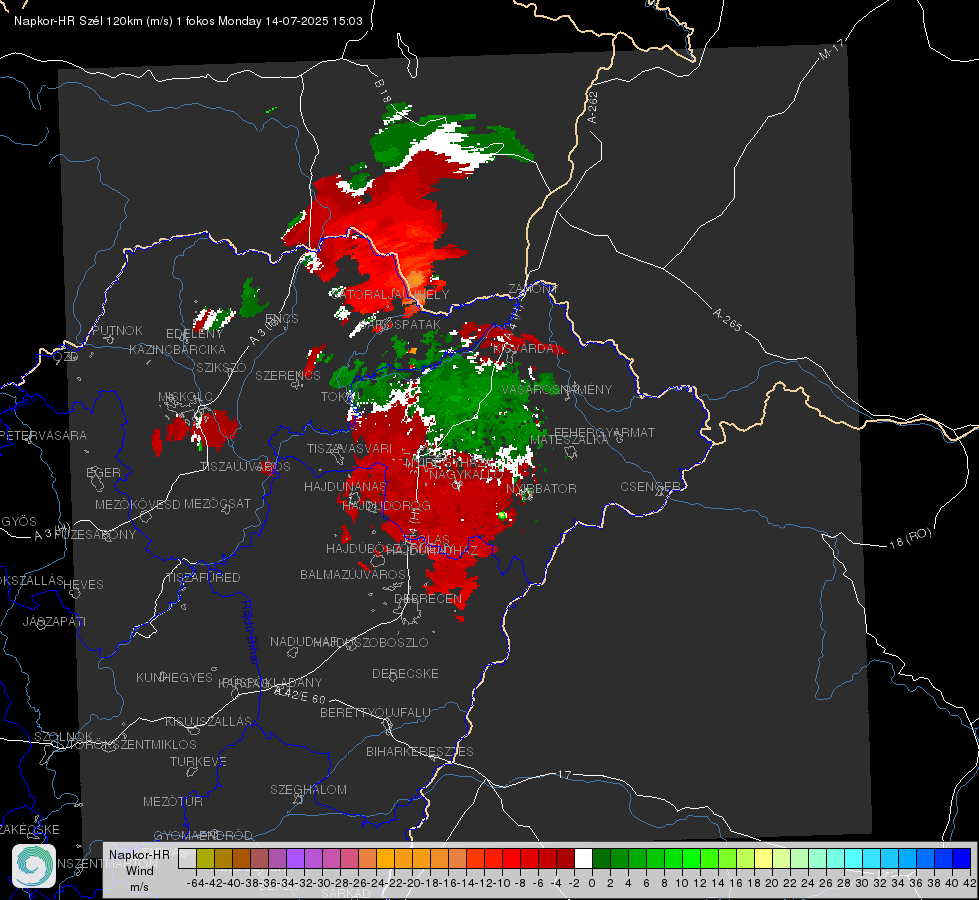979x900 pixels.
Task: Select the SZIKSZÓ town label
Action: (x=222, y=367)
